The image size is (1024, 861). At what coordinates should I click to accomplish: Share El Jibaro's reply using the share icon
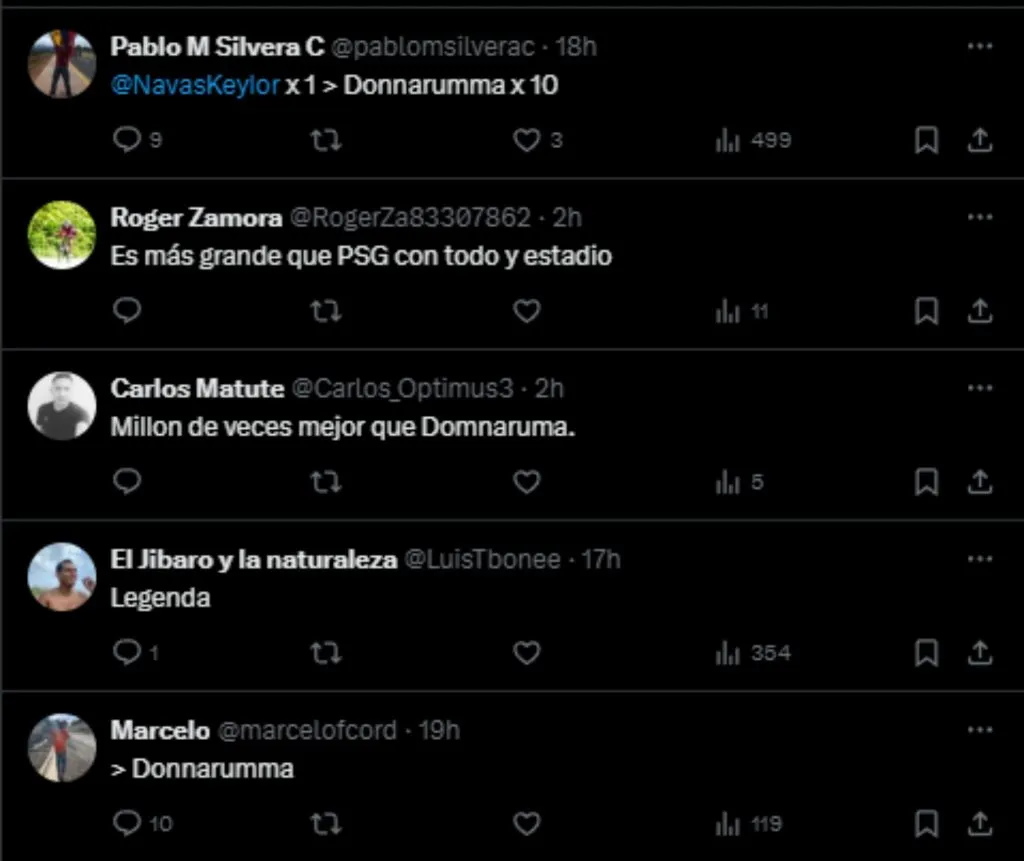[979, 652]
